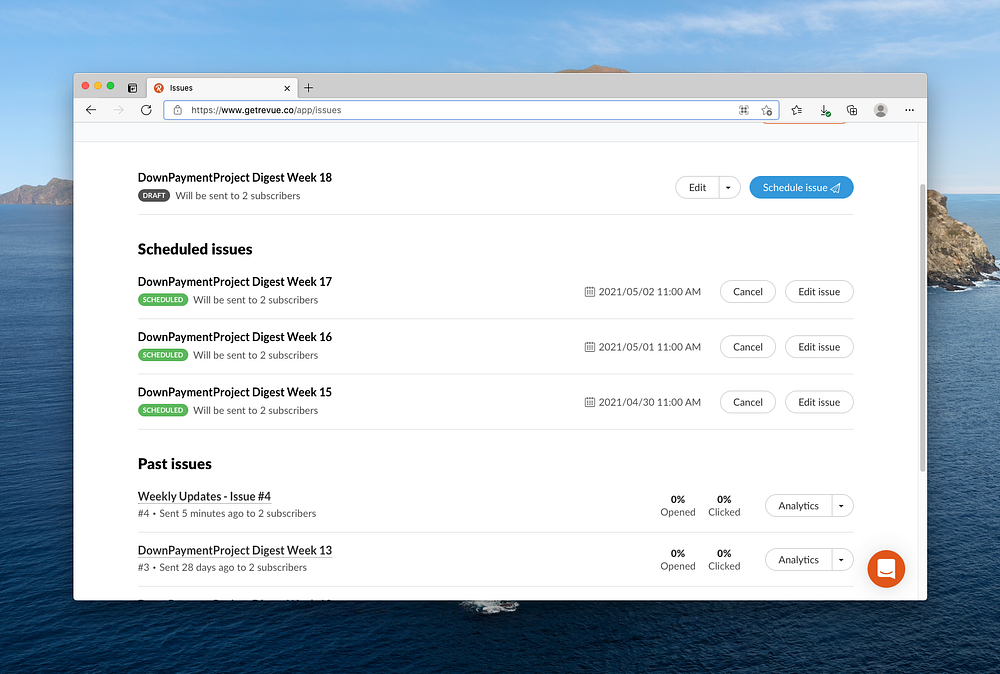Edit the Week 18 draft issue
The height and width of the screenshot is (674, 1000).
[697, 187]
